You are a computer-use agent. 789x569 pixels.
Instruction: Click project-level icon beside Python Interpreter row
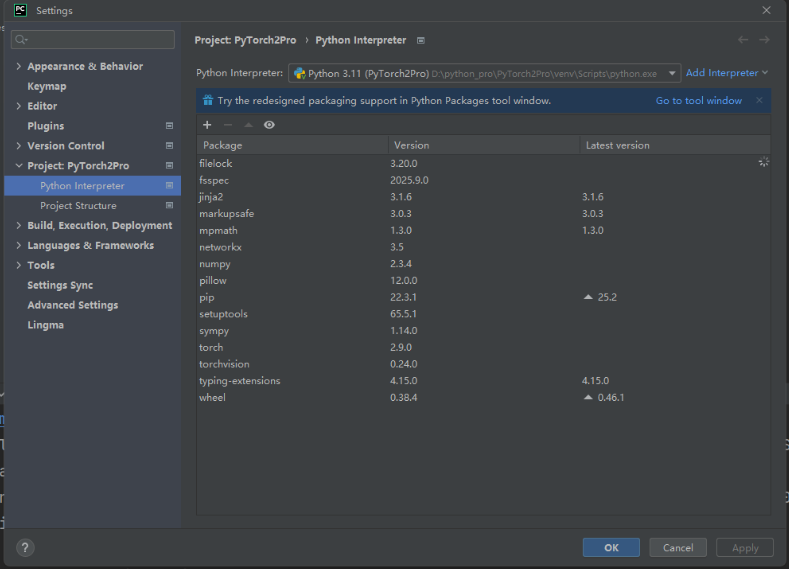[170, 185]
